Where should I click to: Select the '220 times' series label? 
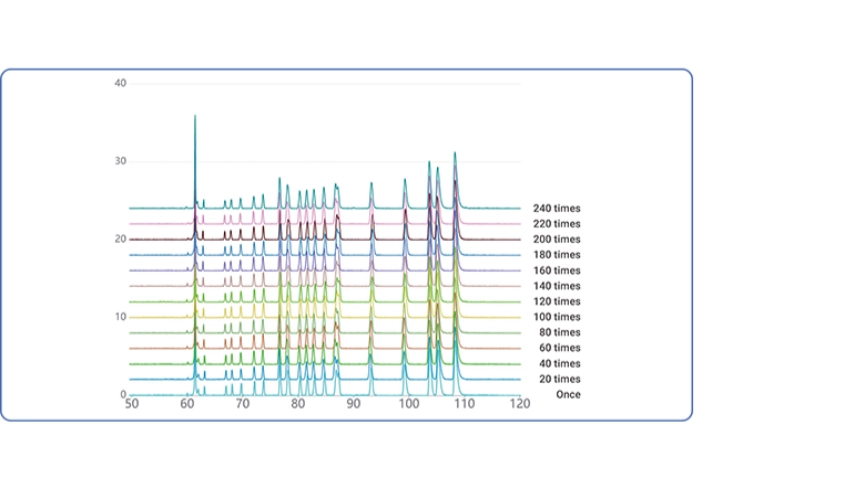tap(556, 224)
